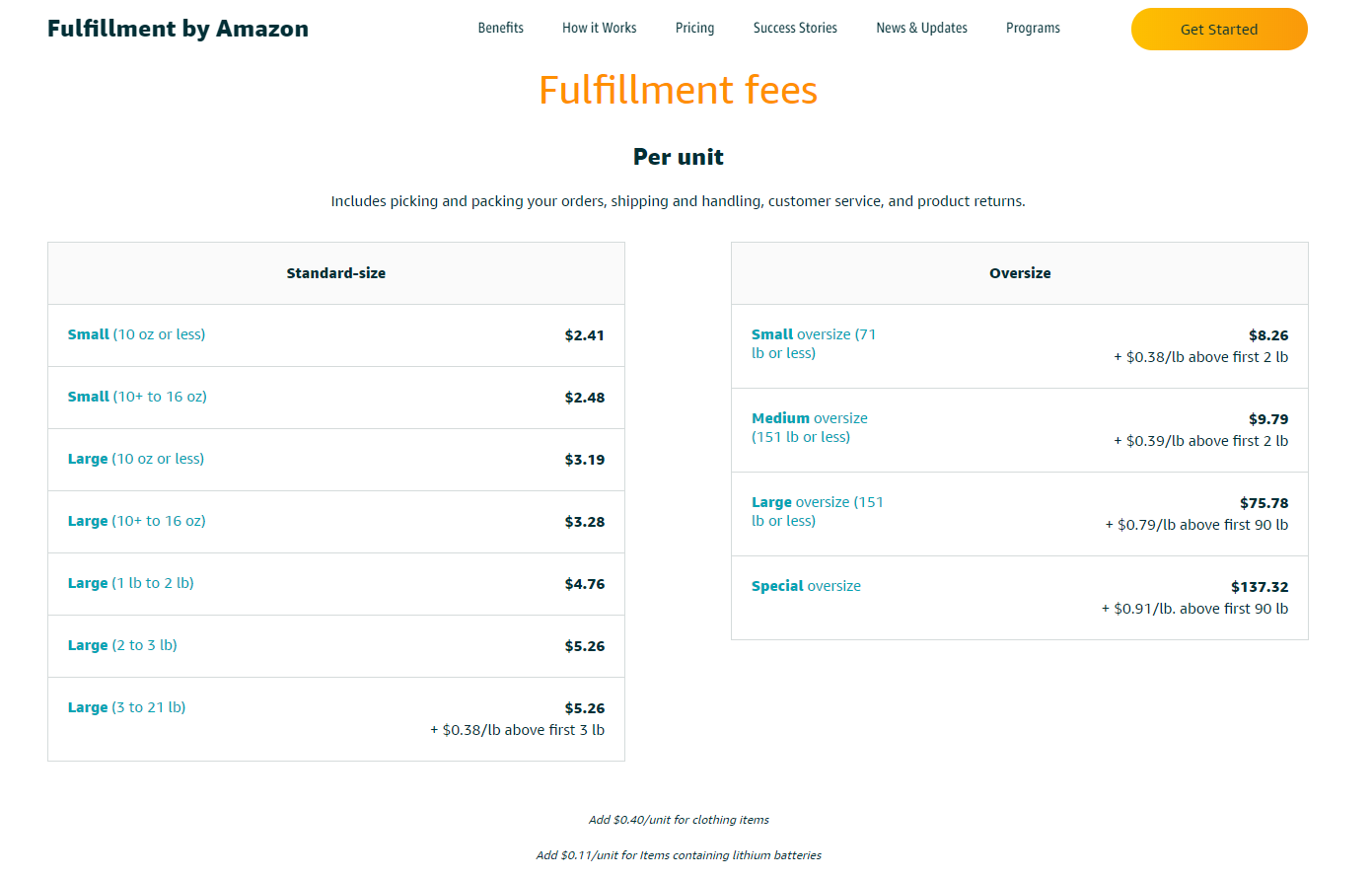1372x879 pixels.
Task: Click the clothing items $0.40/unit note
Action: coord(679,820)
